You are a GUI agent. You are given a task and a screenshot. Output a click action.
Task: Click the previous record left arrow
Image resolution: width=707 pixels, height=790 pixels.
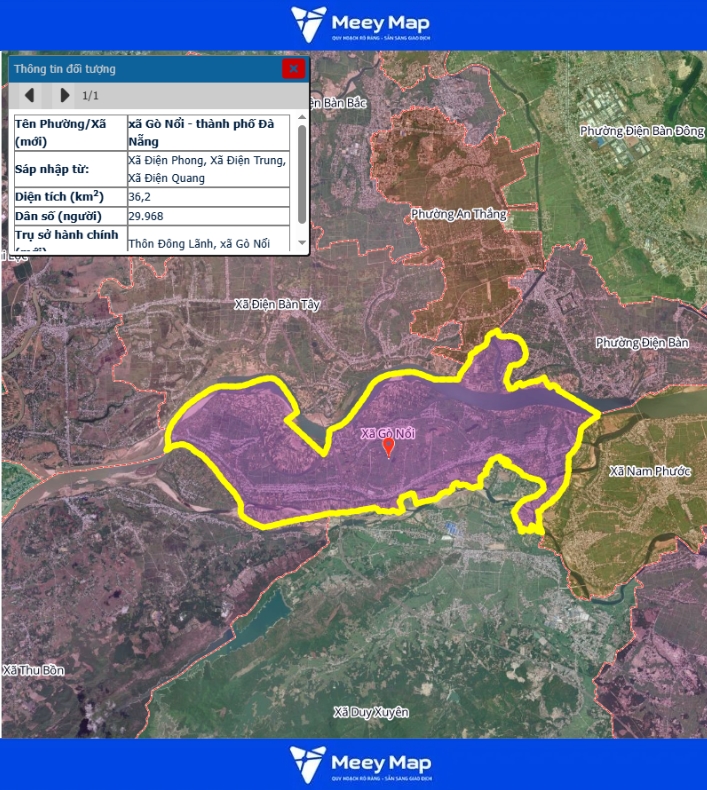pos(30,95)
